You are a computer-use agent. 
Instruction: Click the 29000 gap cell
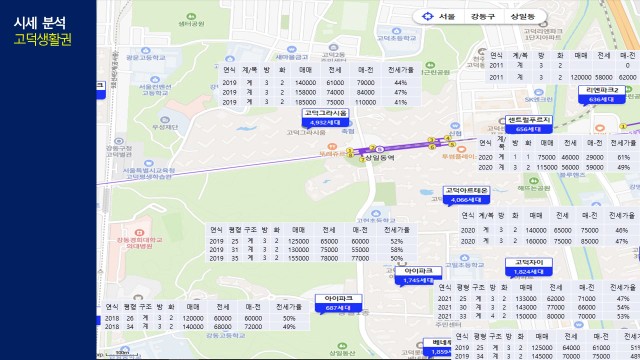[x=594, y=157]
